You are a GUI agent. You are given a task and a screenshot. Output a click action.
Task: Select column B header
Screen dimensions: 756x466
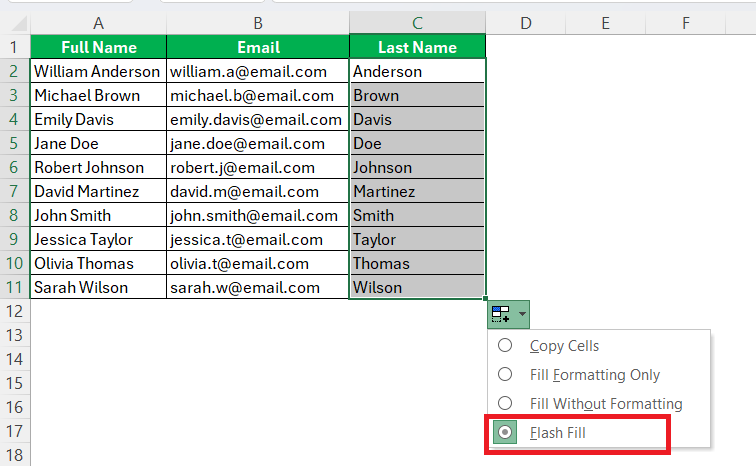pyautogui.click(x=258, y=23)
